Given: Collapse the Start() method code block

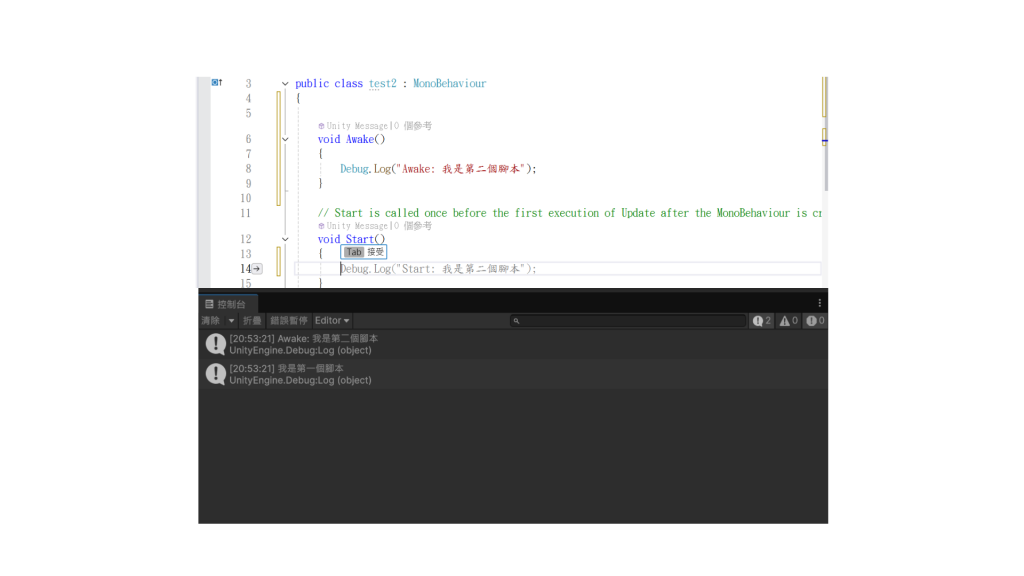Looking at the screenshot, I should [x=285, y=239].
